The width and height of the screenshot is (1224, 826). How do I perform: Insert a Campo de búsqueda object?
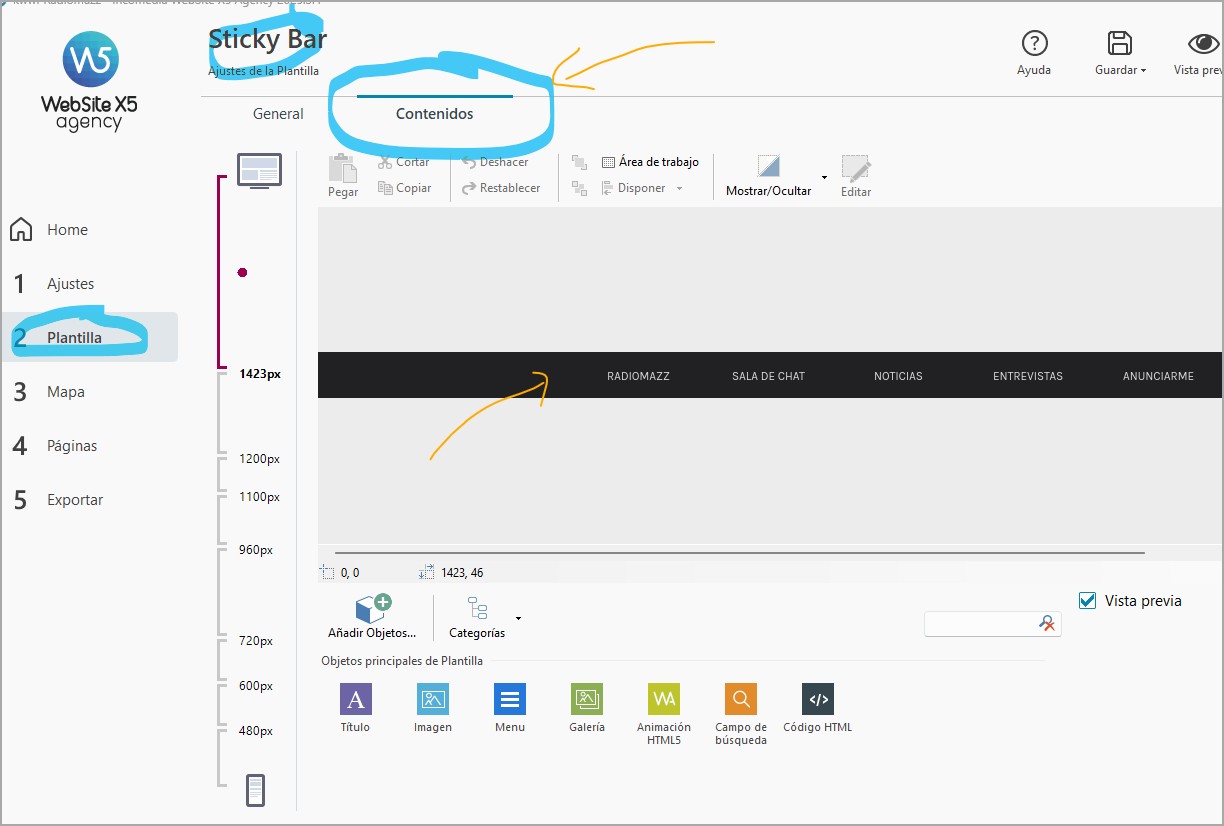point(740,700)
